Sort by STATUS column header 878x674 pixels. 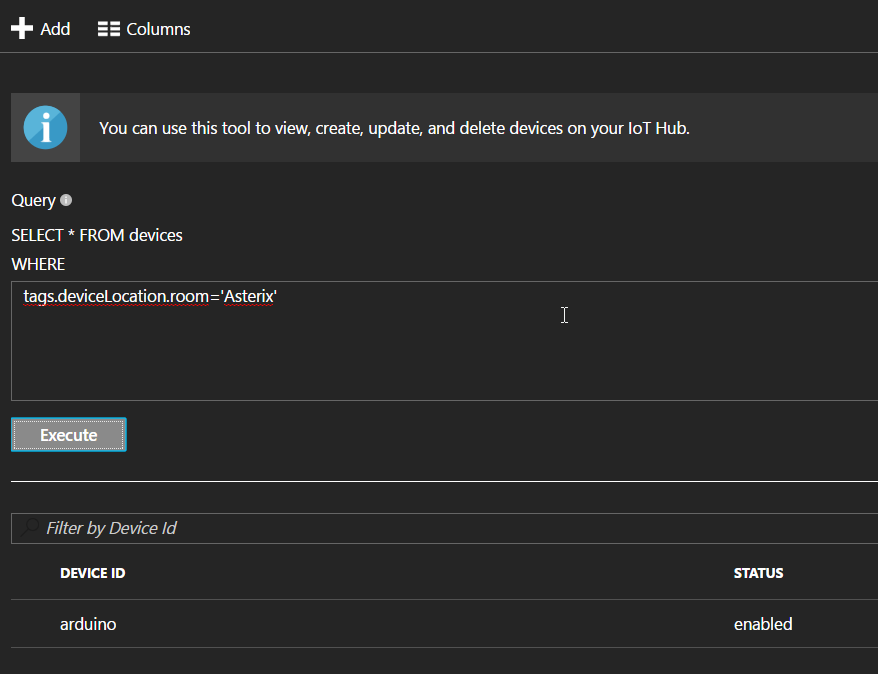758,573
